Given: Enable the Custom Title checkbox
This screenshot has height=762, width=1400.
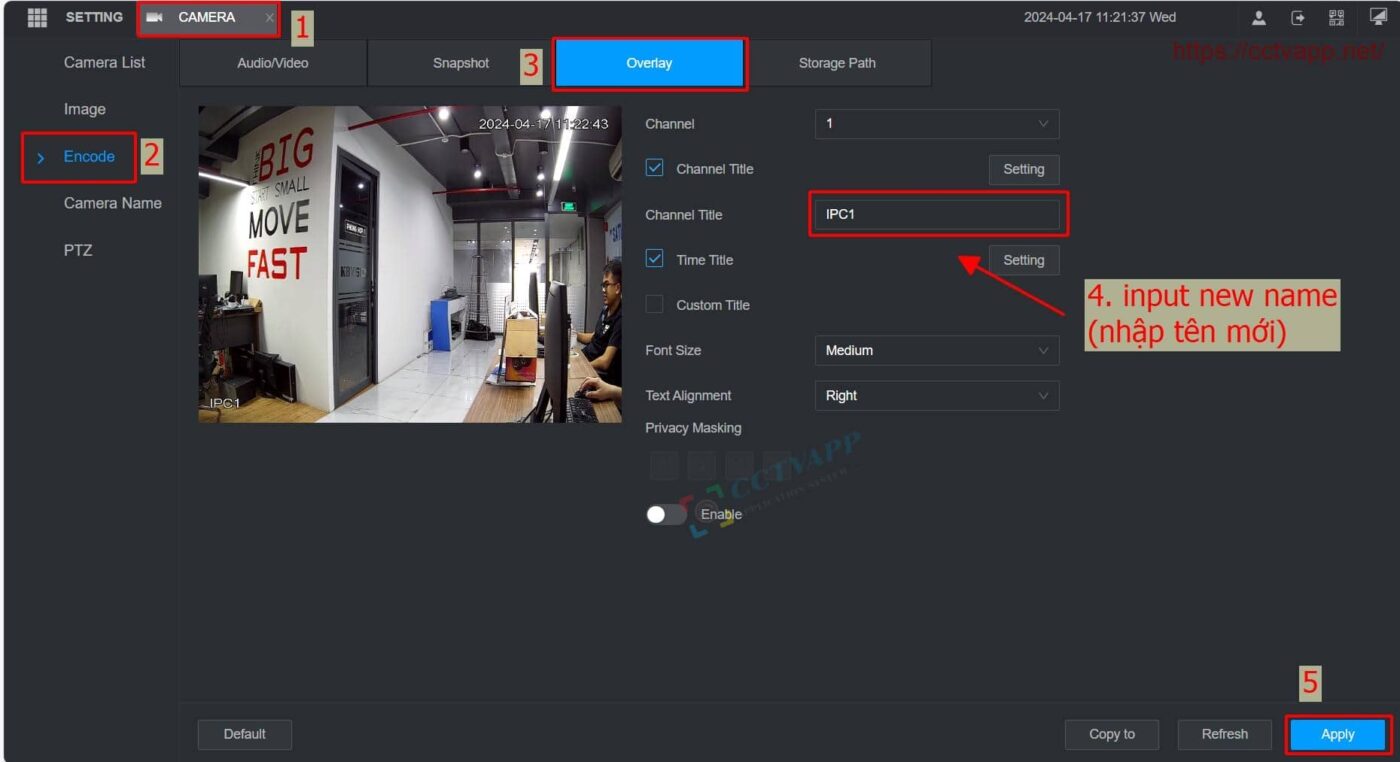Looking at the screenshot, I should 654,304.
